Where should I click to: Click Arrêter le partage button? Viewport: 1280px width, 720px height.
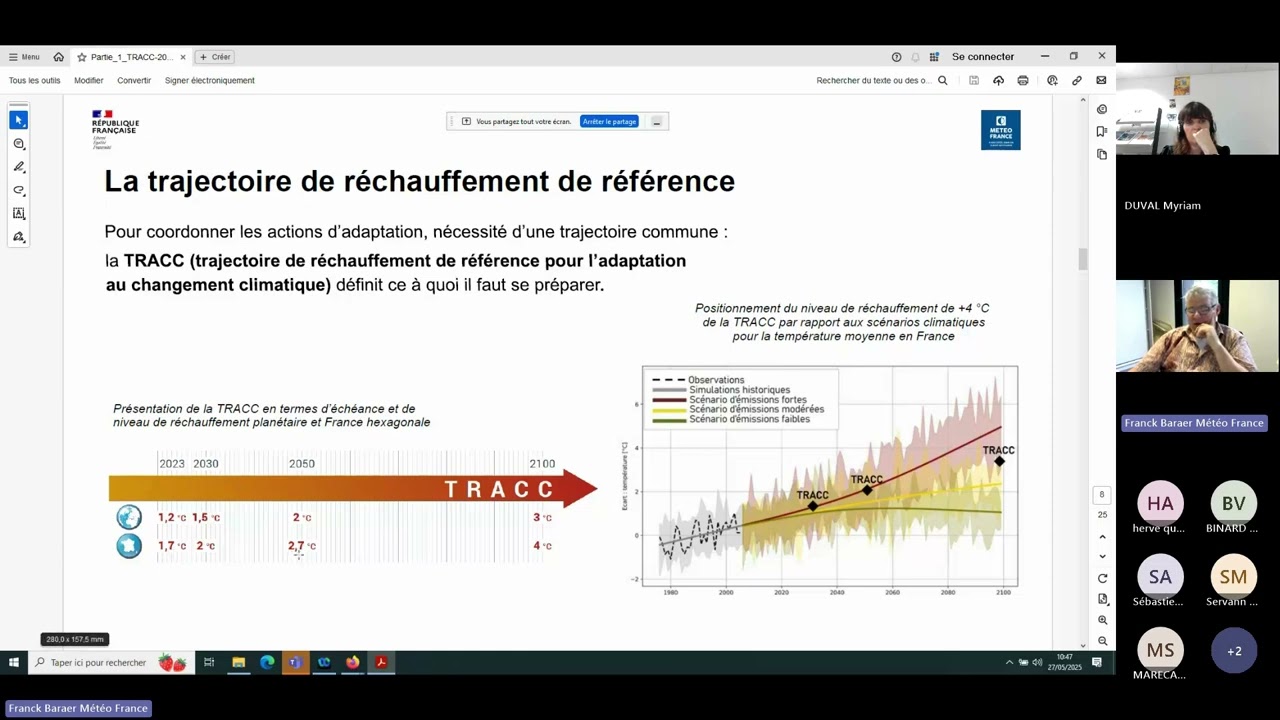click(609, 121)
